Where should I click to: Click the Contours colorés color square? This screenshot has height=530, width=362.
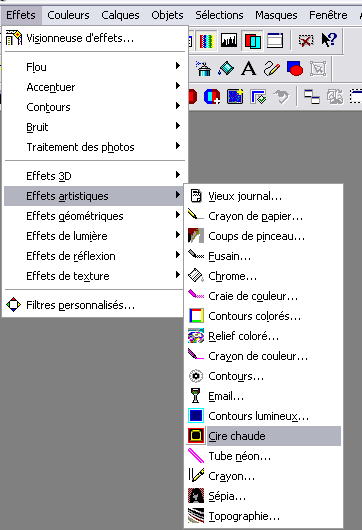tap(196, 316)
